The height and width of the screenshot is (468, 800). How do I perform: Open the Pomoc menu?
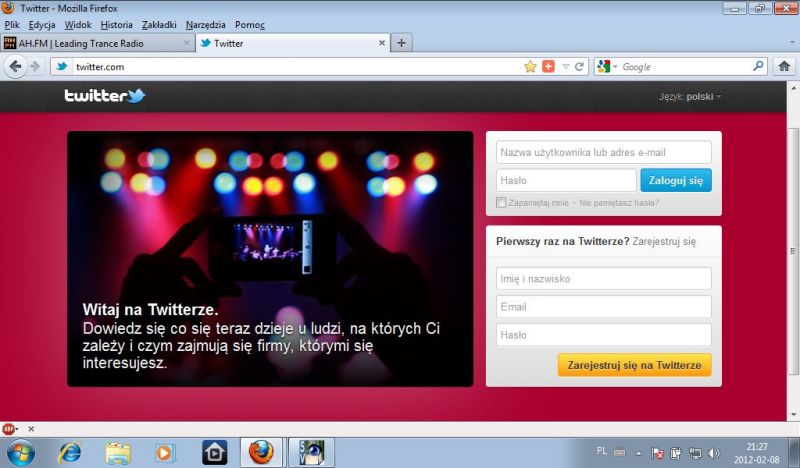249,24
